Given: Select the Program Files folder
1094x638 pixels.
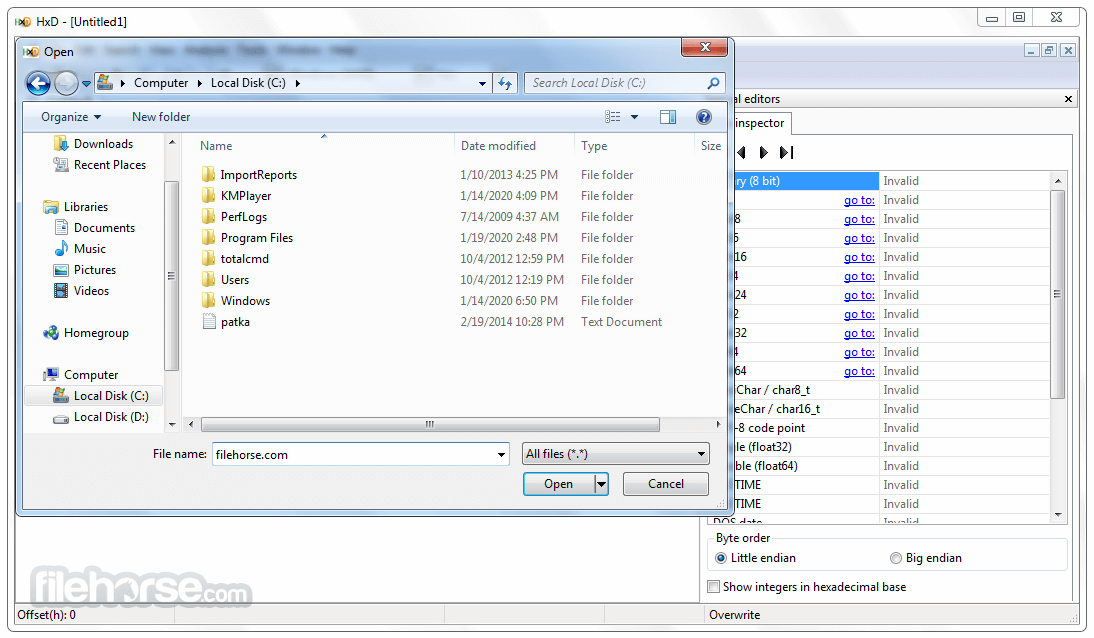Looking at the screenshot, I should click(257, 238).
